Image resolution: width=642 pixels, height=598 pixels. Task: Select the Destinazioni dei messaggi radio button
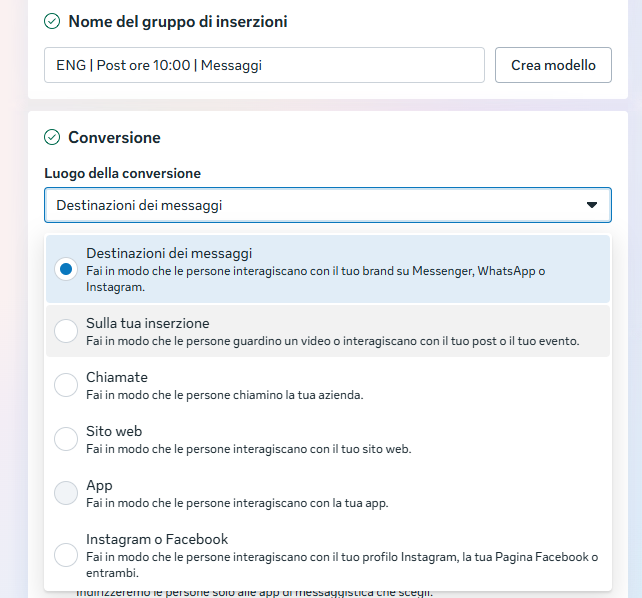click(x=66, y=269)
